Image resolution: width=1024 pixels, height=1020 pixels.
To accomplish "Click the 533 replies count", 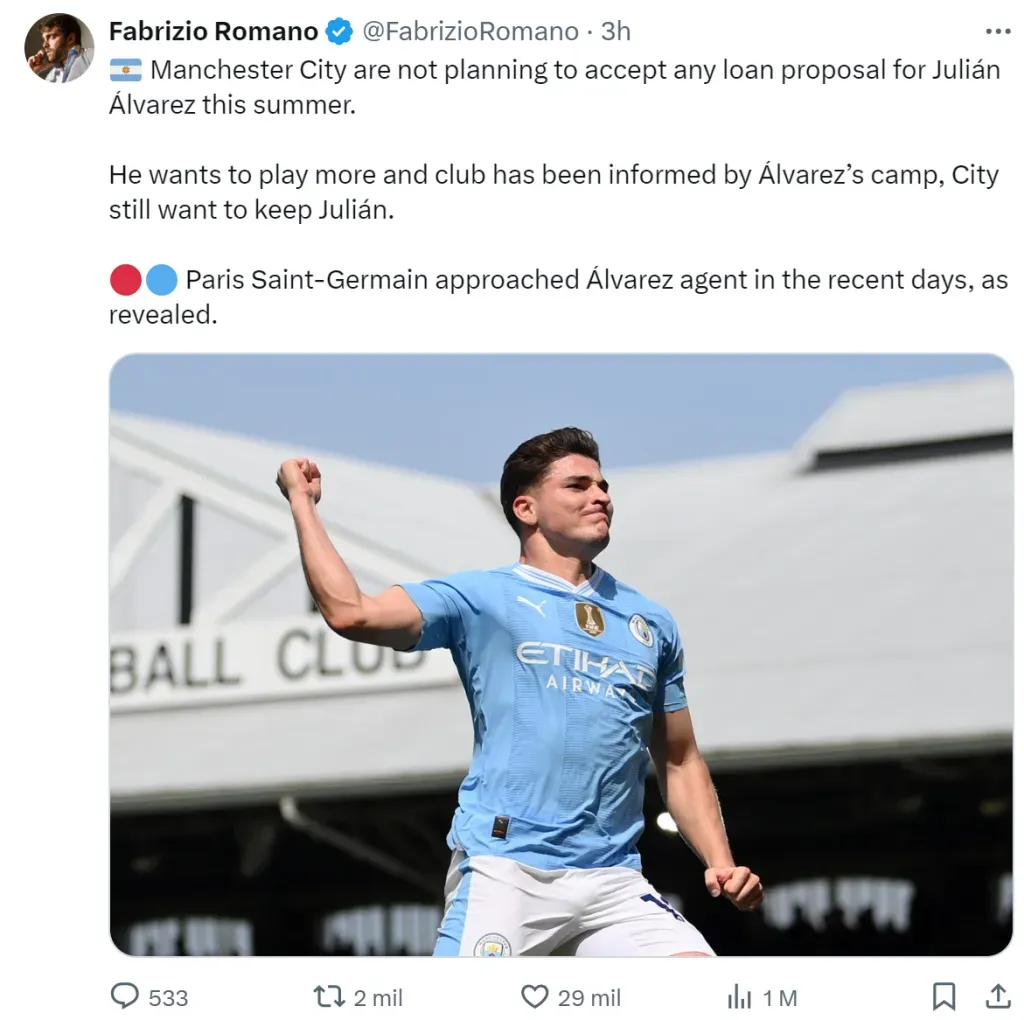I will tap(168, 998).
